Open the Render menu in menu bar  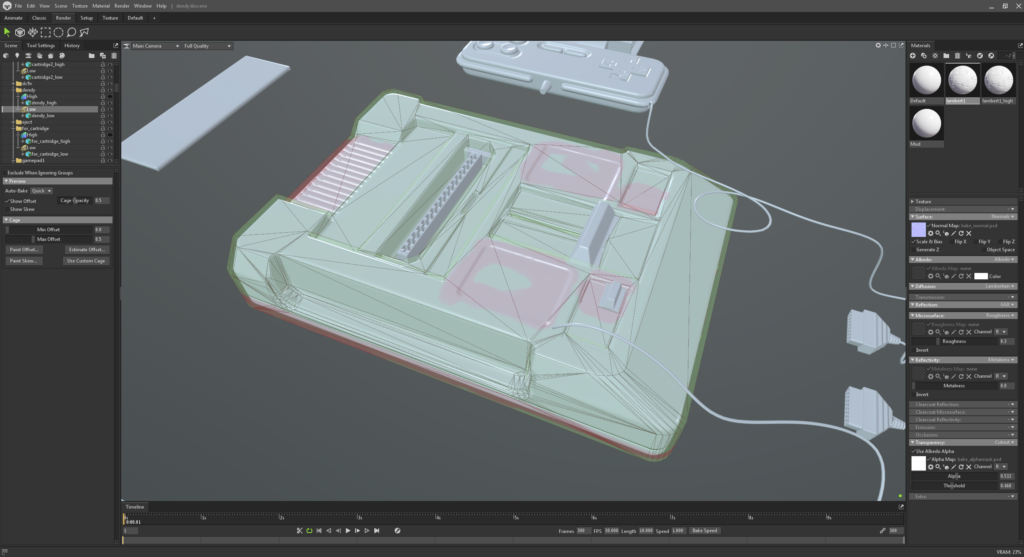[121, 6]
